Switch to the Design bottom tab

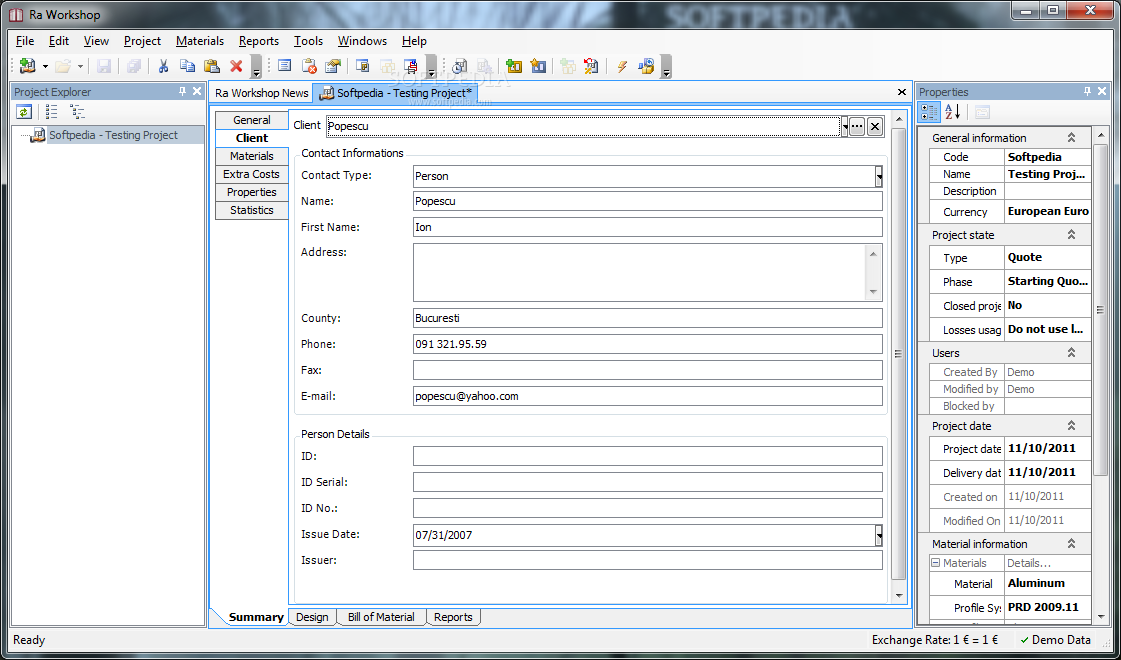point(312,617)
